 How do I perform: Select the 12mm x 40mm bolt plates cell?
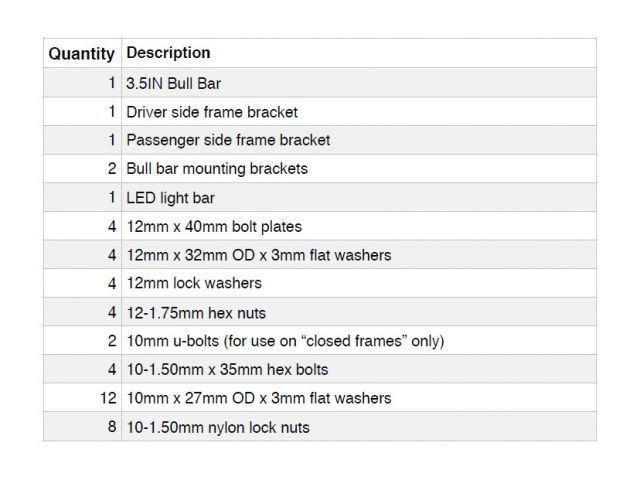pyautogui.click(x=214, y=226)
